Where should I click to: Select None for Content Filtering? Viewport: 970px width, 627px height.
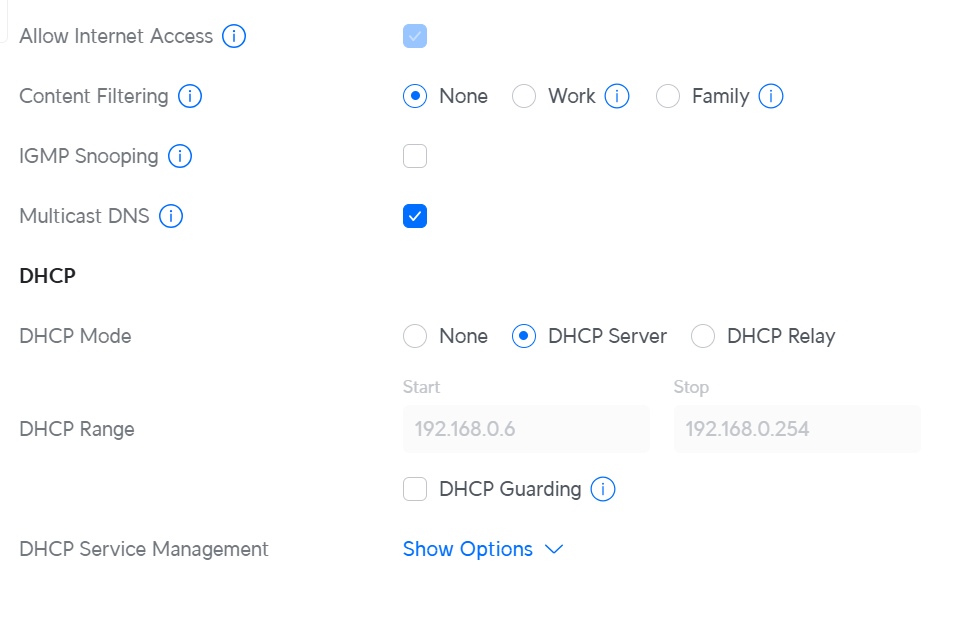(x=415, y=97)
